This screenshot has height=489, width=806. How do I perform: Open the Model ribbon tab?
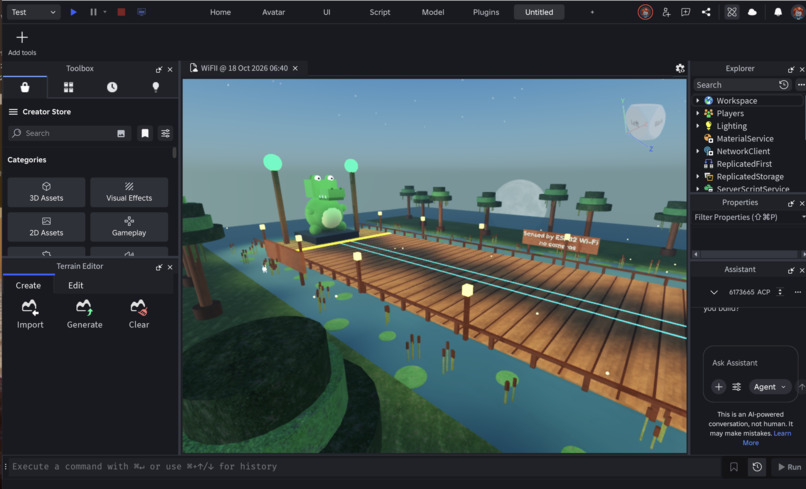(433, 12)
